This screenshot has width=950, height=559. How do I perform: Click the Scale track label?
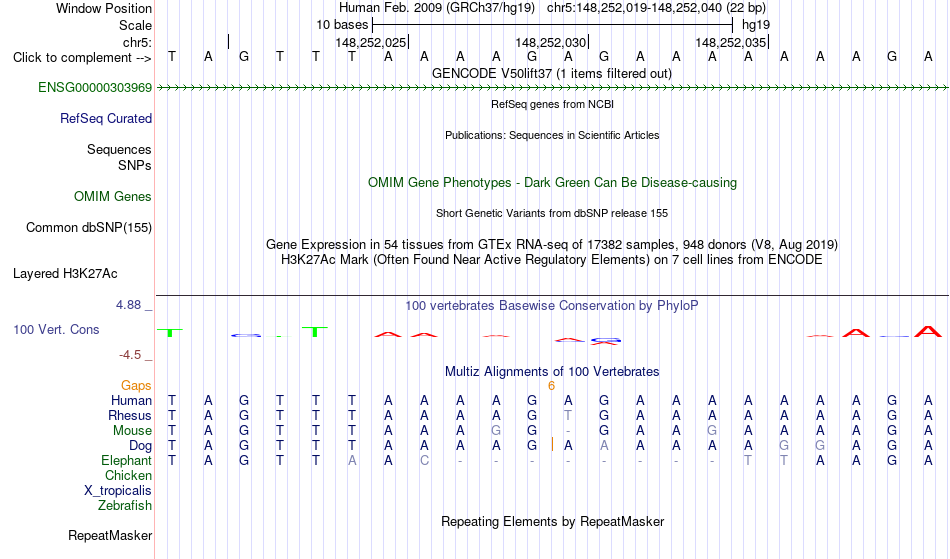coord(135,25)
